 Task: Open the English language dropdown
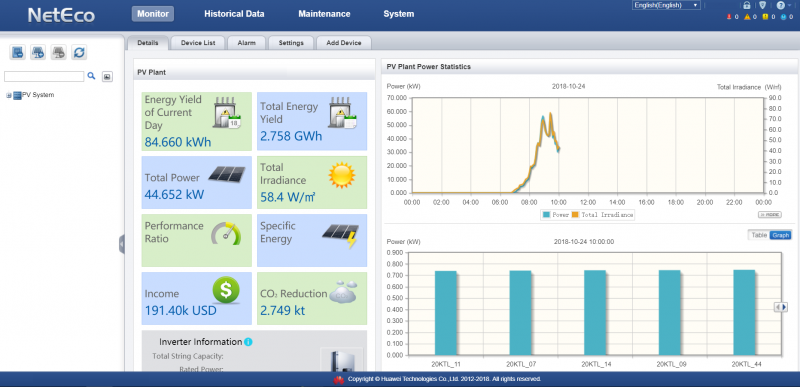click(x=666, y=5)
